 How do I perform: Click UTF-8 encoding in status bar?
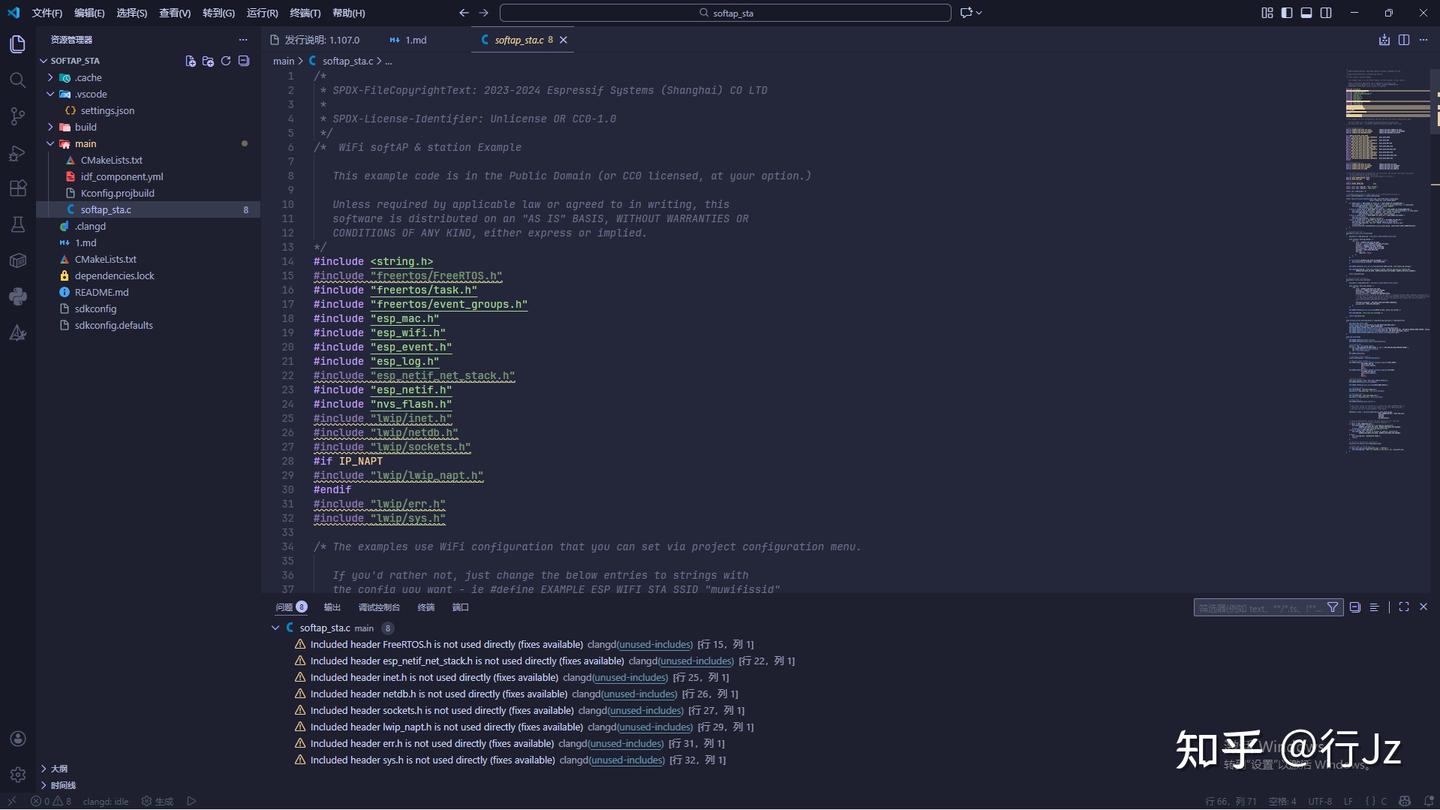(x=1320, y=801)
